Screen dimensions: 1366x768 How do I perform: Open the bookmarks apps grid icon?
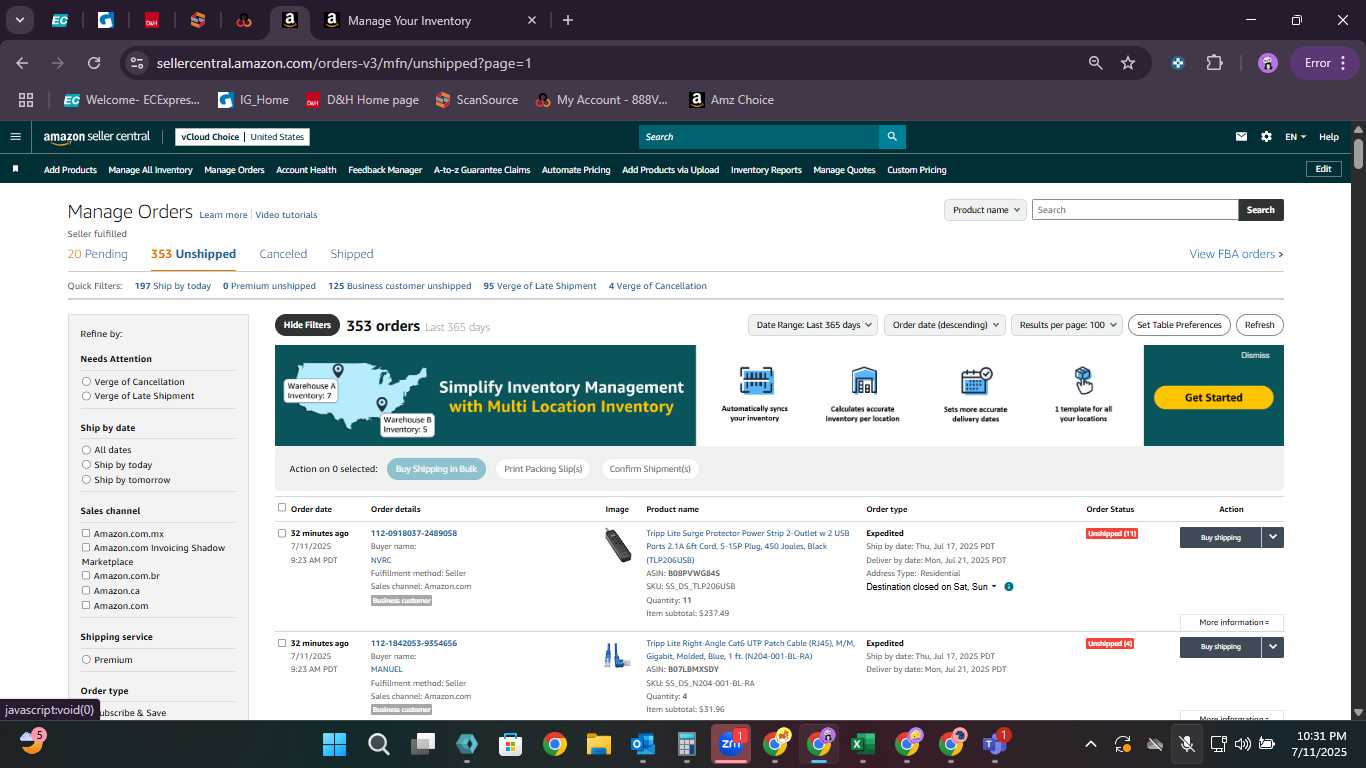pyautogui.click(x=26, y=100)
